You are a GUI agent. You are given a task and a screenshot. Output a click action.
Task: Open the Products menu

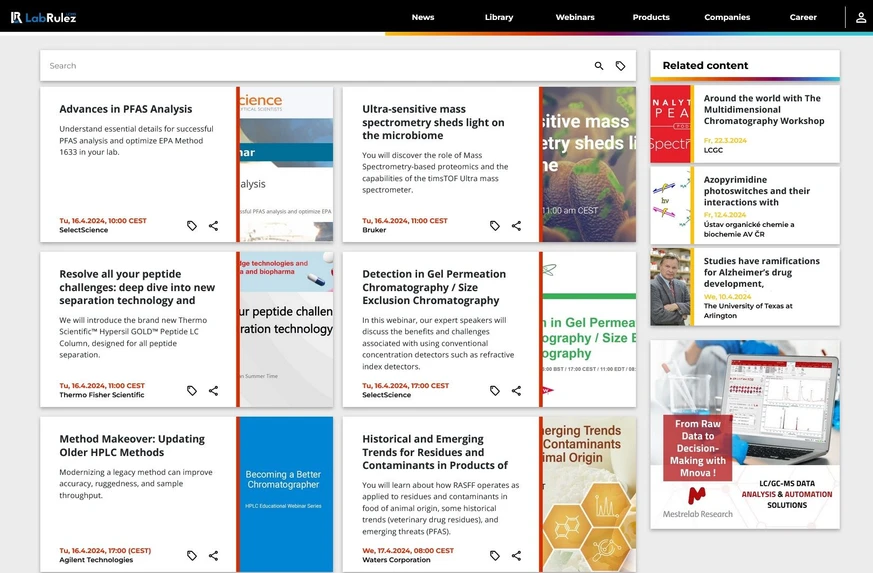(651, 17)
